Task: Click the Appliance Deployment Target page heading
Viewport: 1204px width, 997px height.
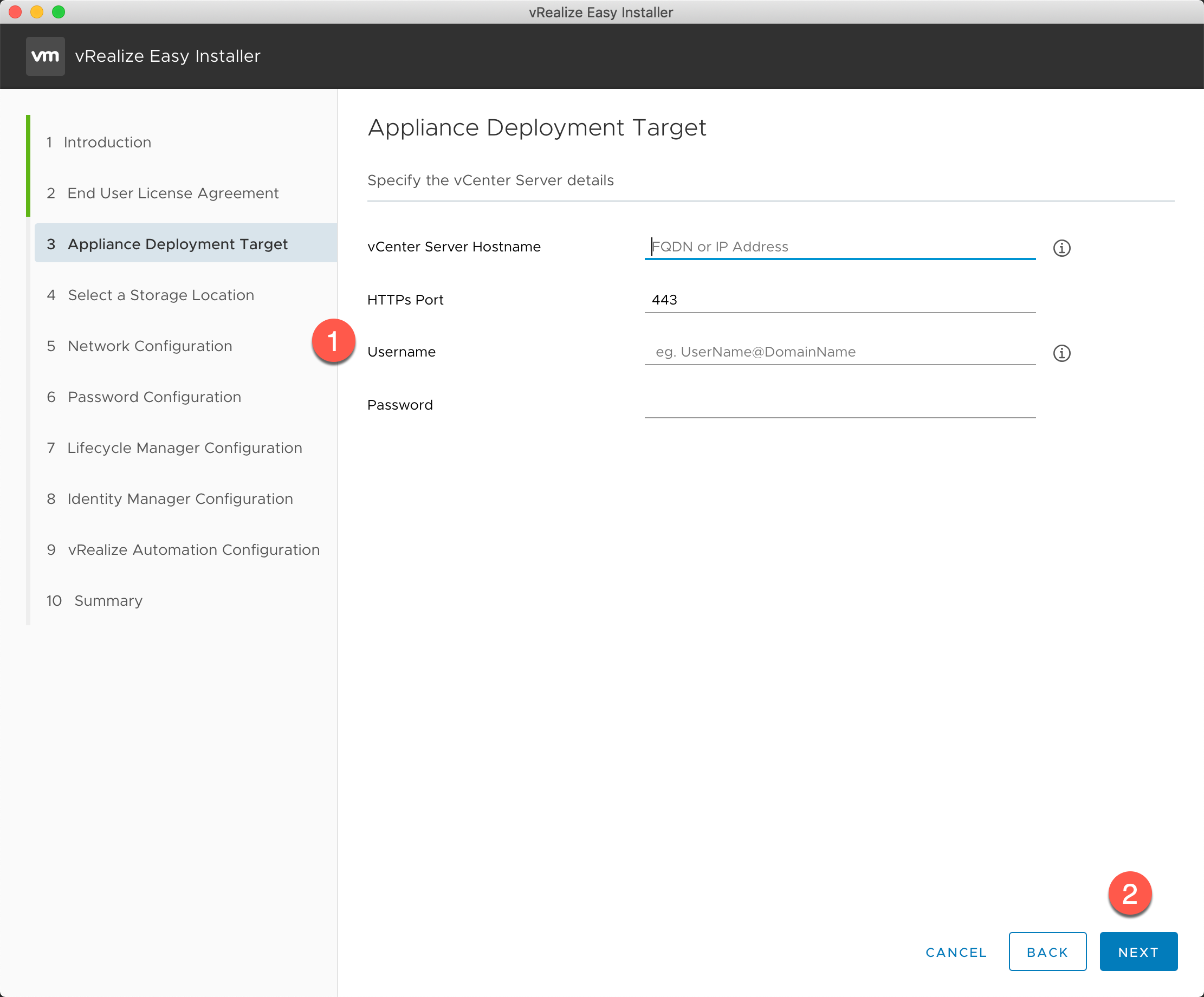Action: pos(536,127)
